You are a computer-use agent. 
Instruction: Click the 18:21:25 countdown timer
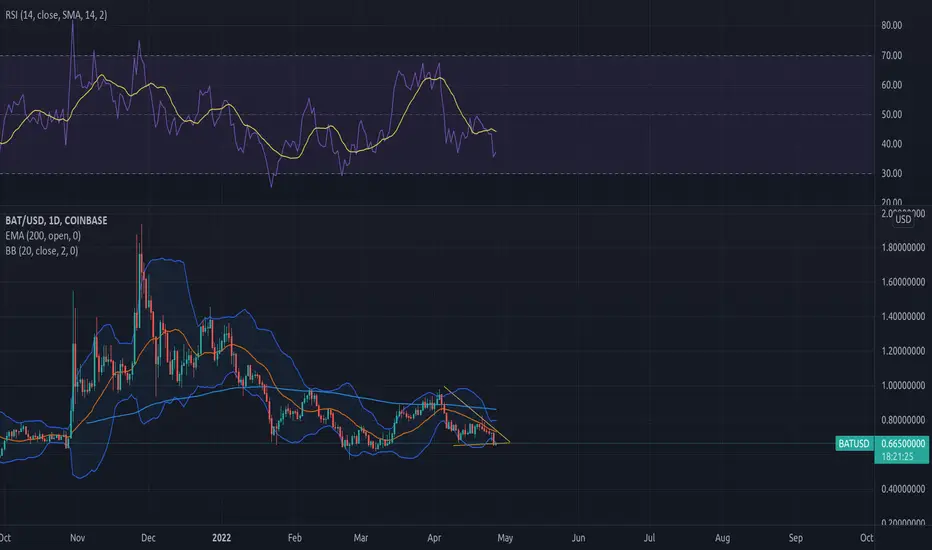(x=898, y=457)
